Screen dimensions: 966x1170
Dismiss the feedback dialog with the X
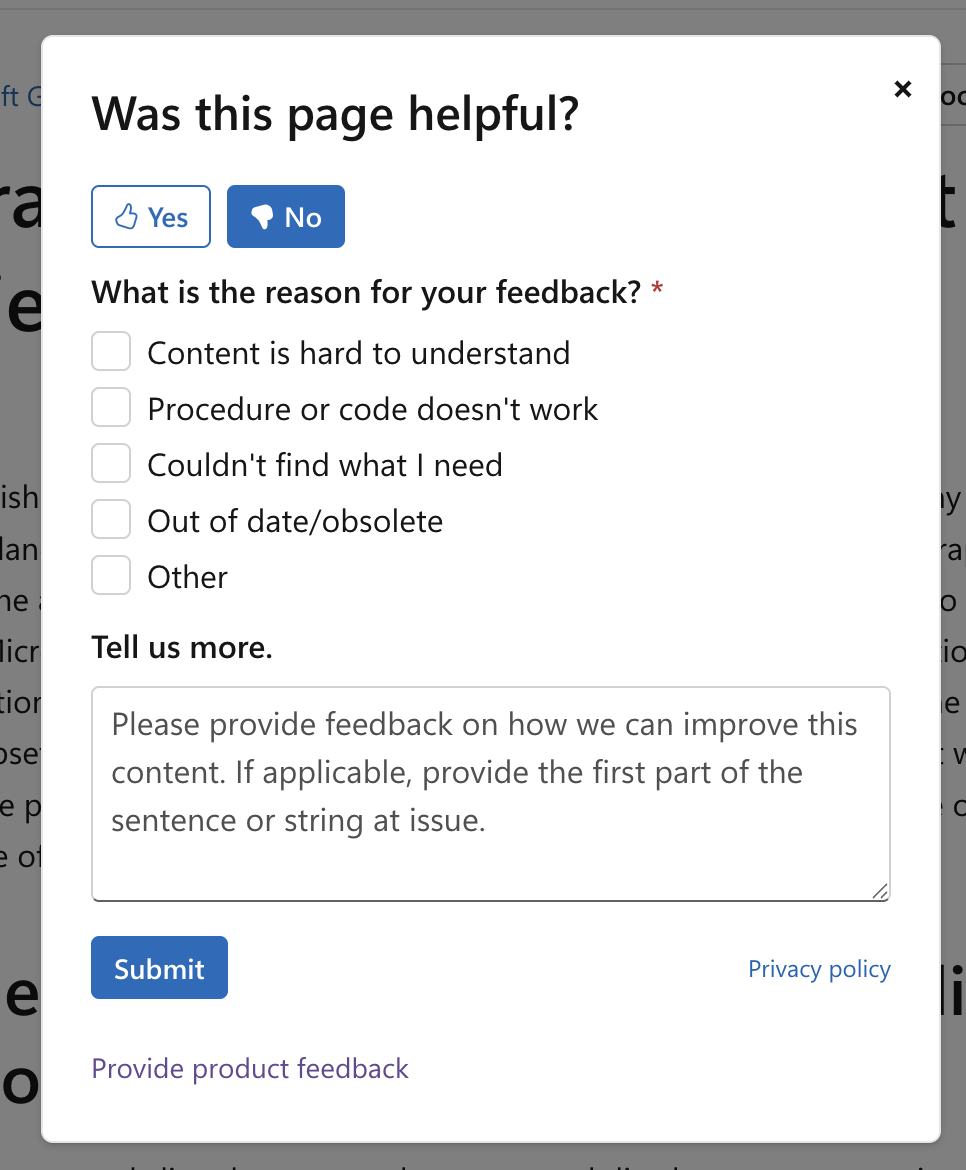coord(903,89)
